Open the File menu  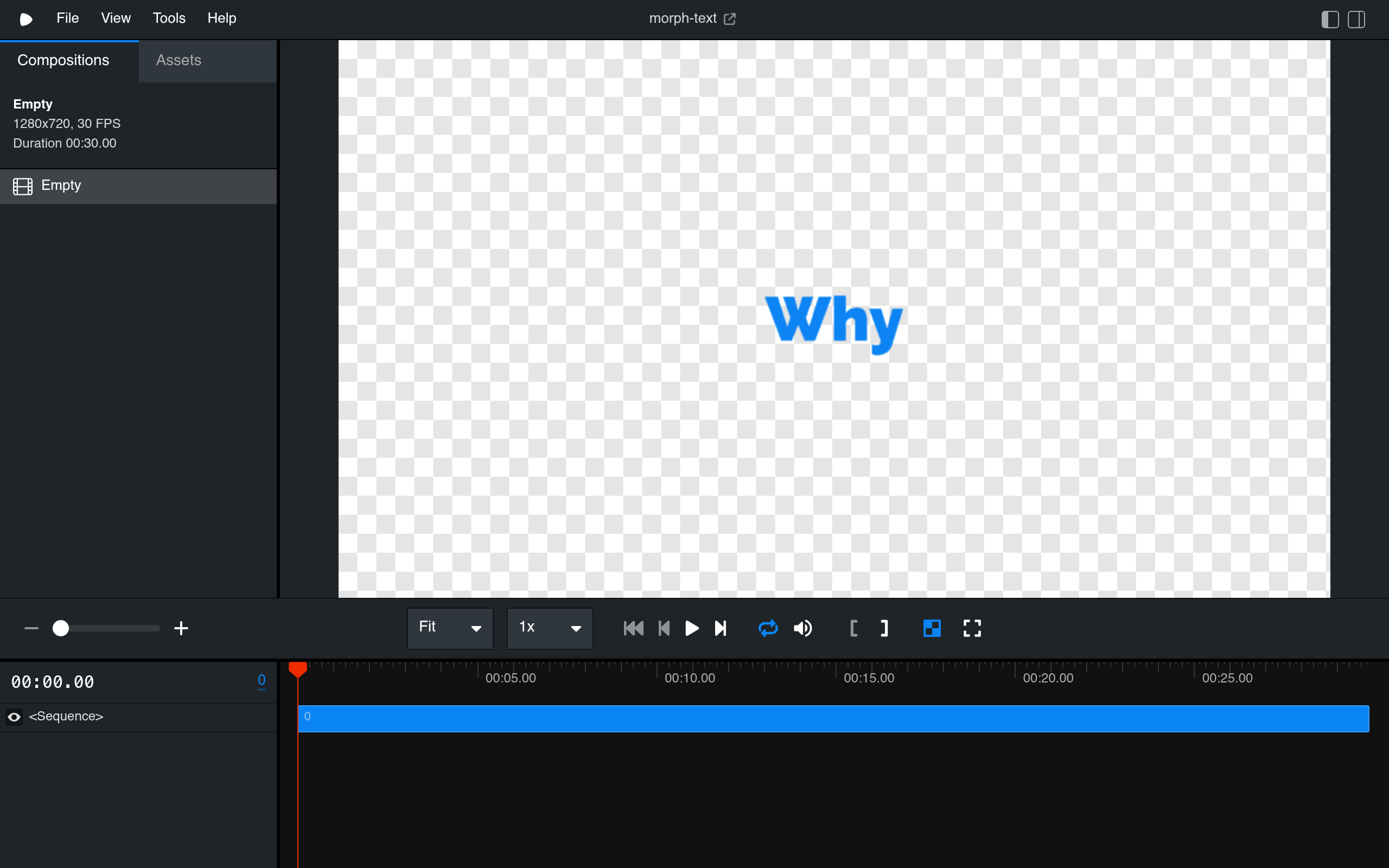[67, 18]
